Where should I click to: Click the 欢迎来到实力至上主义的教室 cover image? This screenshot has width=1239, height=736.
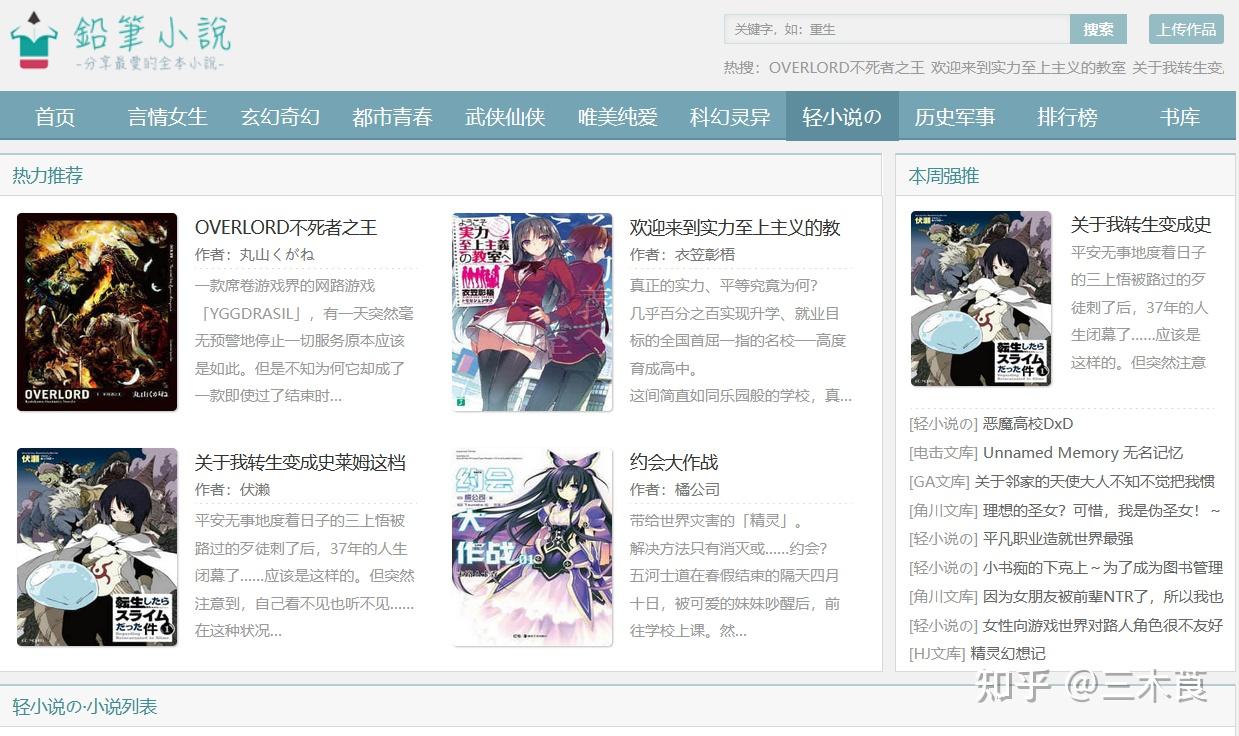click(532, 311)
